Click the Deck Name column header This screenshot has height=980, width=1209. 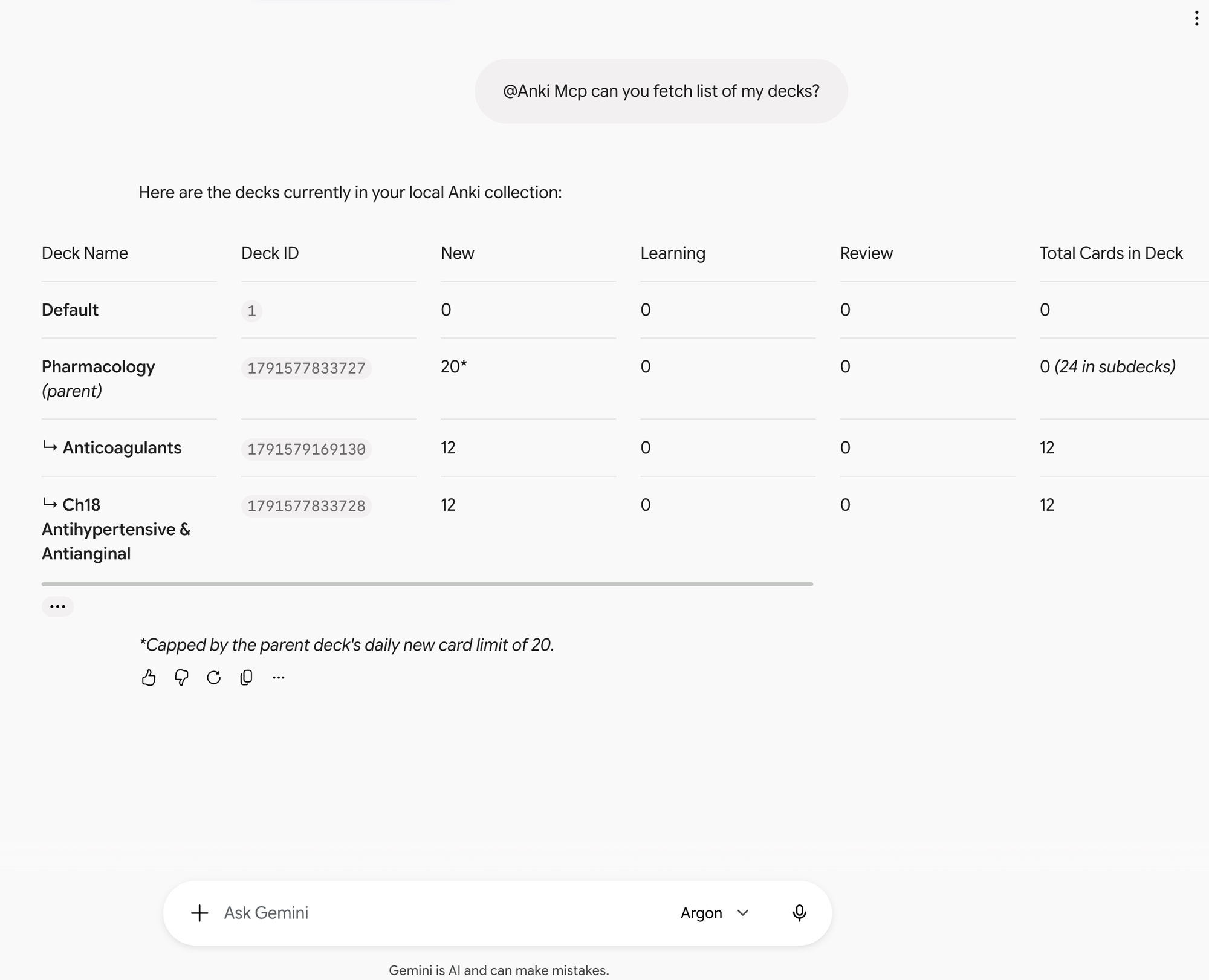coord(85,253)
